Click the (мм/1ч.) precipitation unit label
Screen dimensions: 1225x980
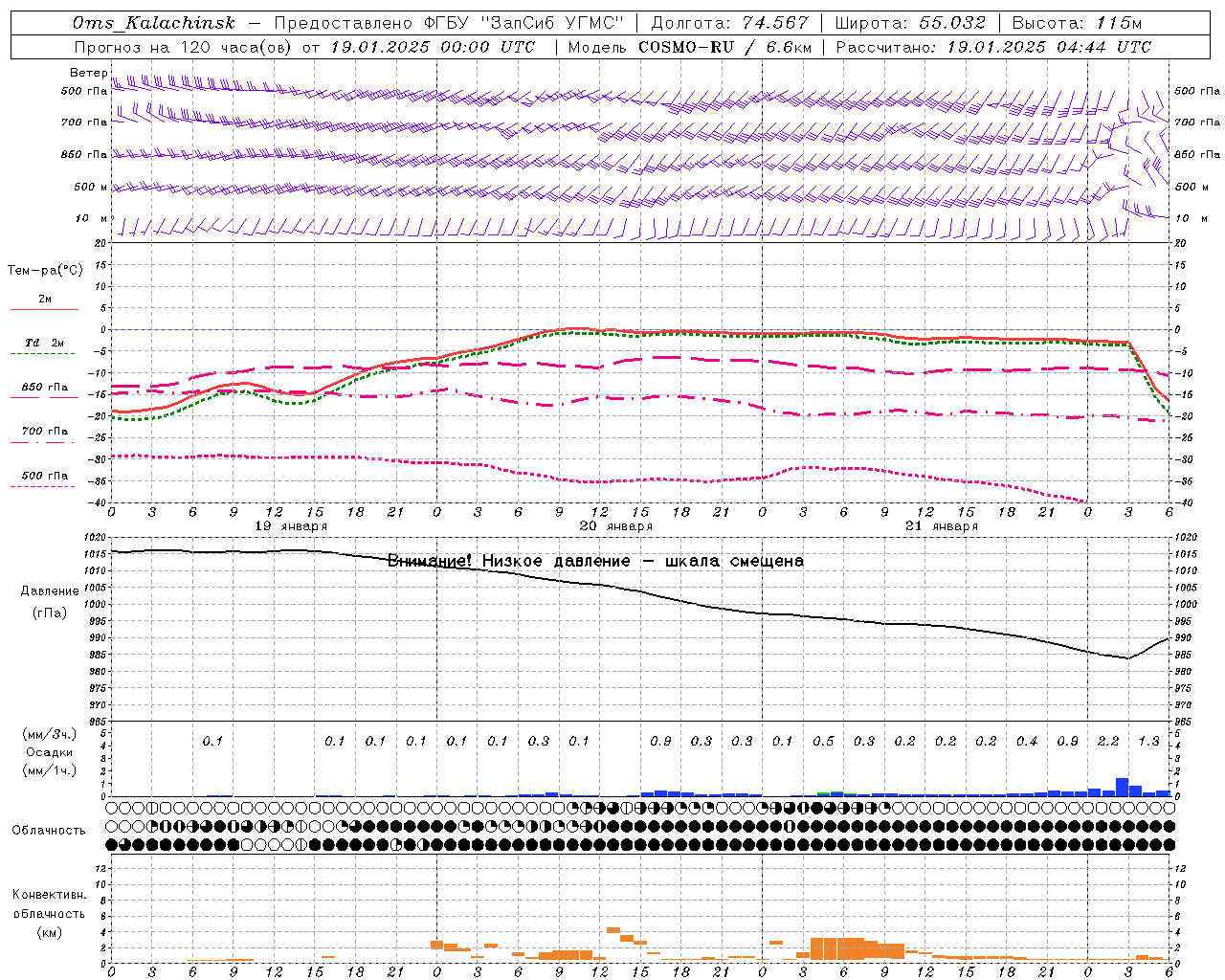pyautogui.click(x=50, y=770)
